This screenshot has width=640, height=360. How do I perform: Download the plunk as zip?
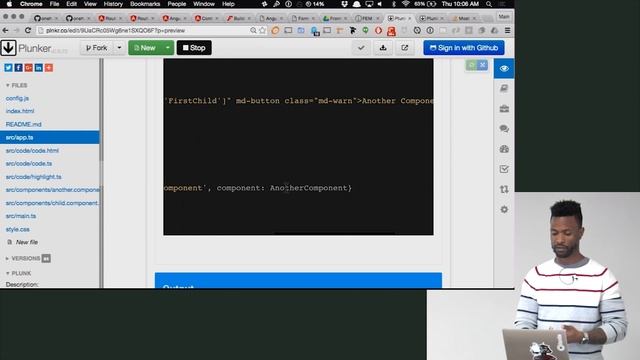click(x=383, y=48)
